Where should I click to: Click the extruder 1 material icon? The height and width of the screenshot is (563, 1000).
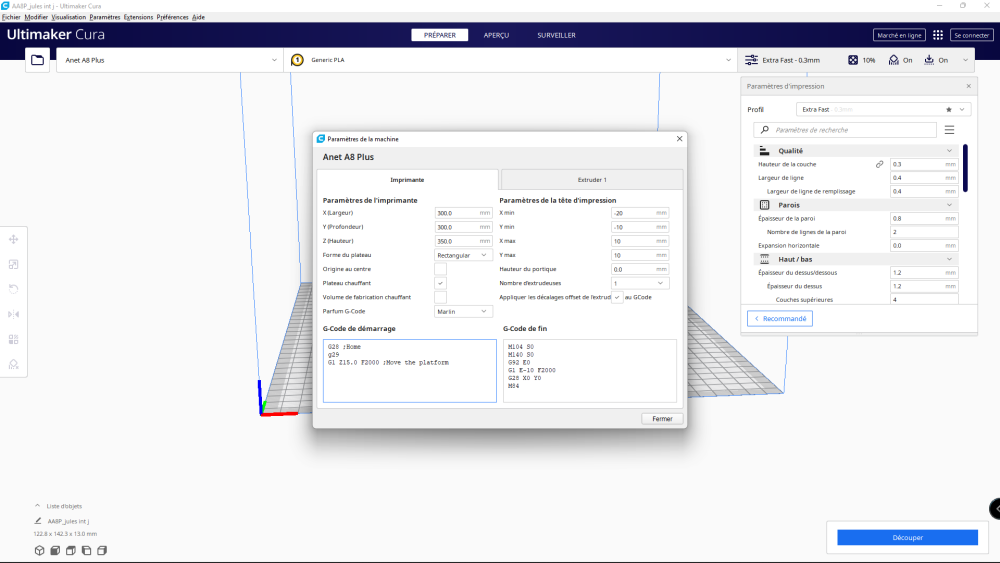297,60
